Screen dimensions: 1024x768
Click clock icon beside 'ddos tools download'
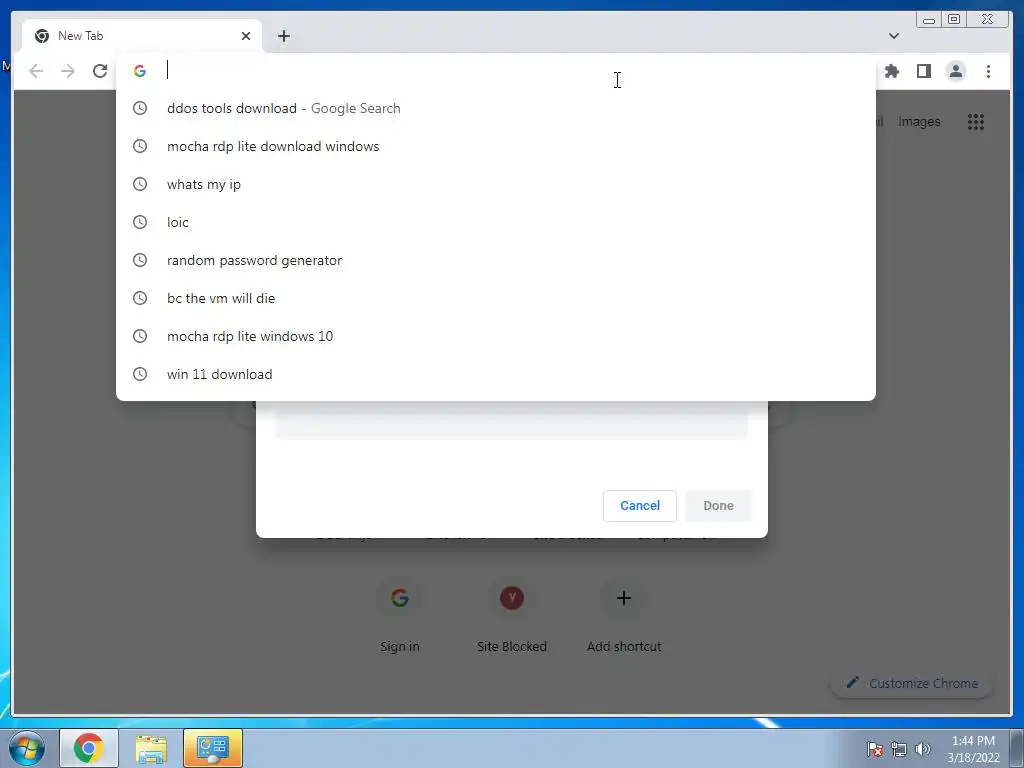(x=140, y=108)
